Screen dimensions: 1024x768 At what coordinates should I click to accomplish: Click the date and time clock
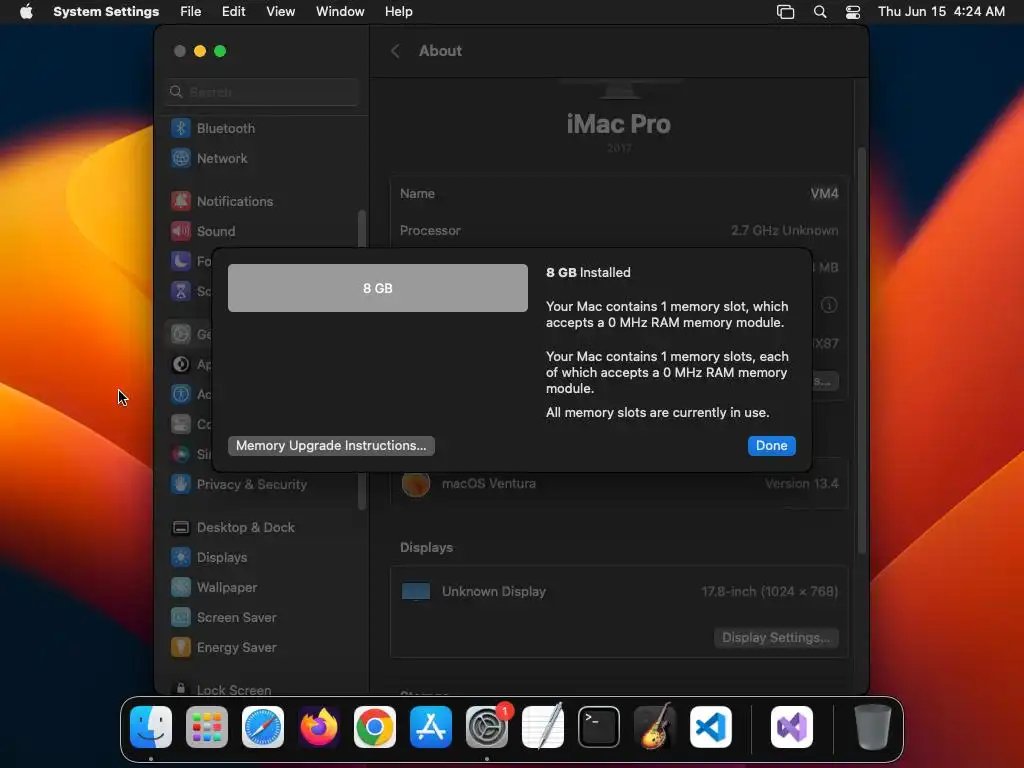coord(941,12)
